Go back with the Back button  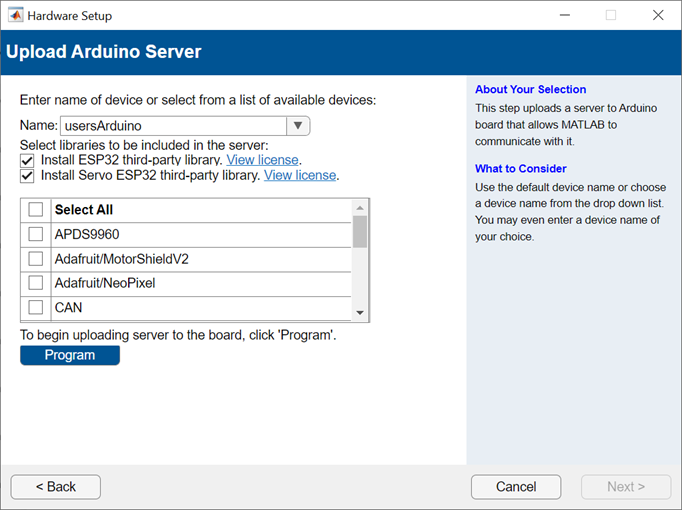click(x=56, y=487)
